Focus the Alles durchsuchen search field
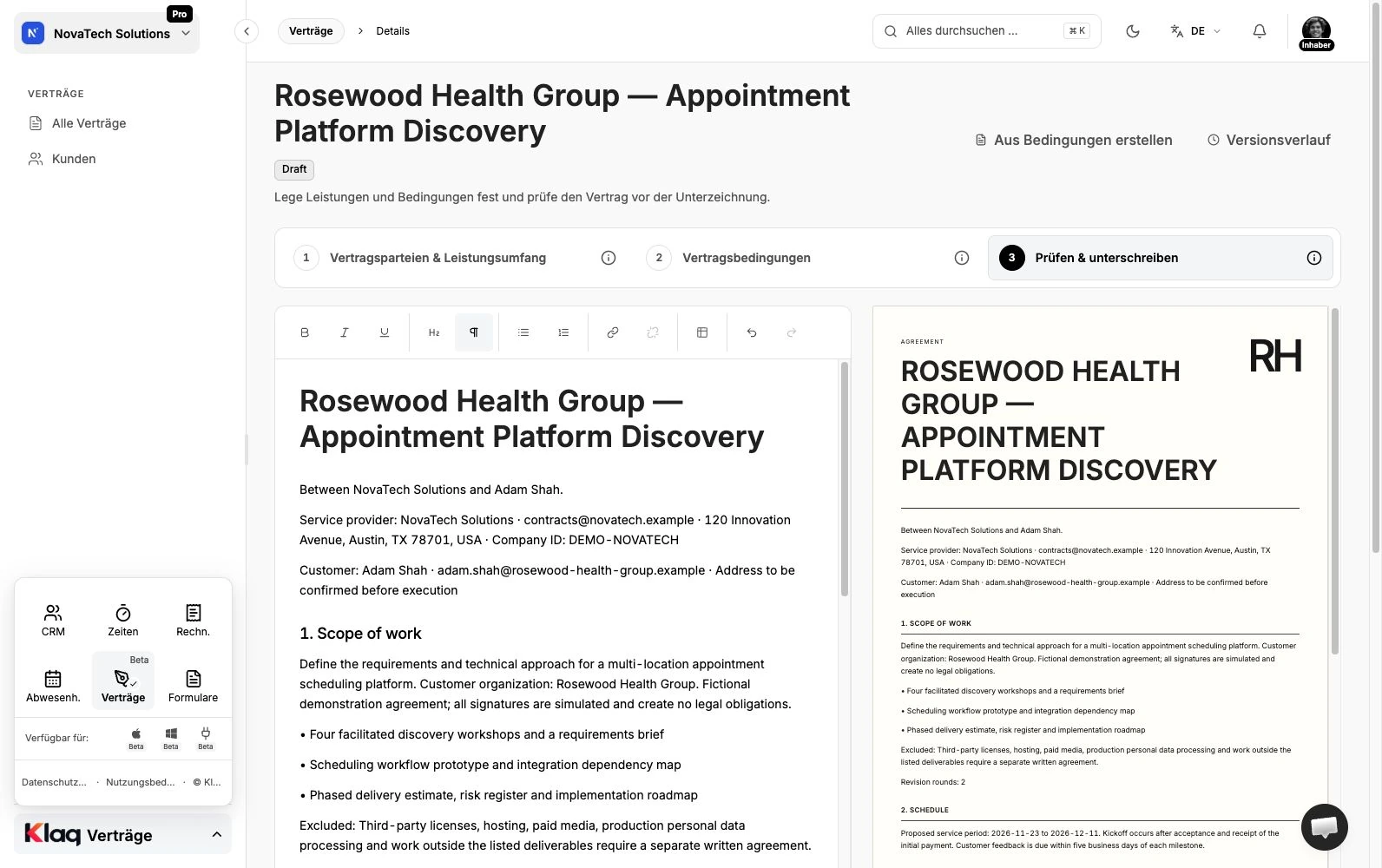 point(986,31)
